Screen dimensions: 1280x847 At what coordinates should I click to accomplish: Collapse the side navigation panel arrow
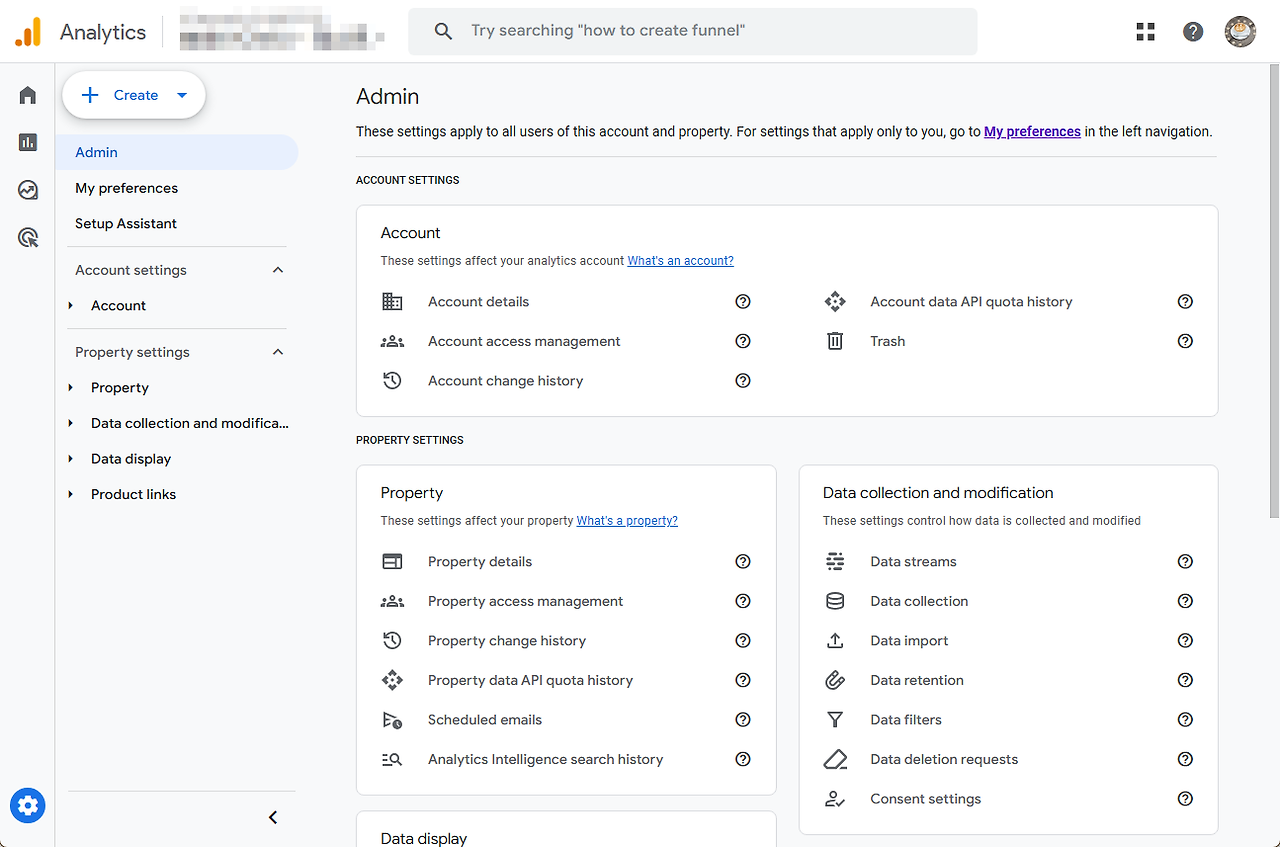point(273,818)
